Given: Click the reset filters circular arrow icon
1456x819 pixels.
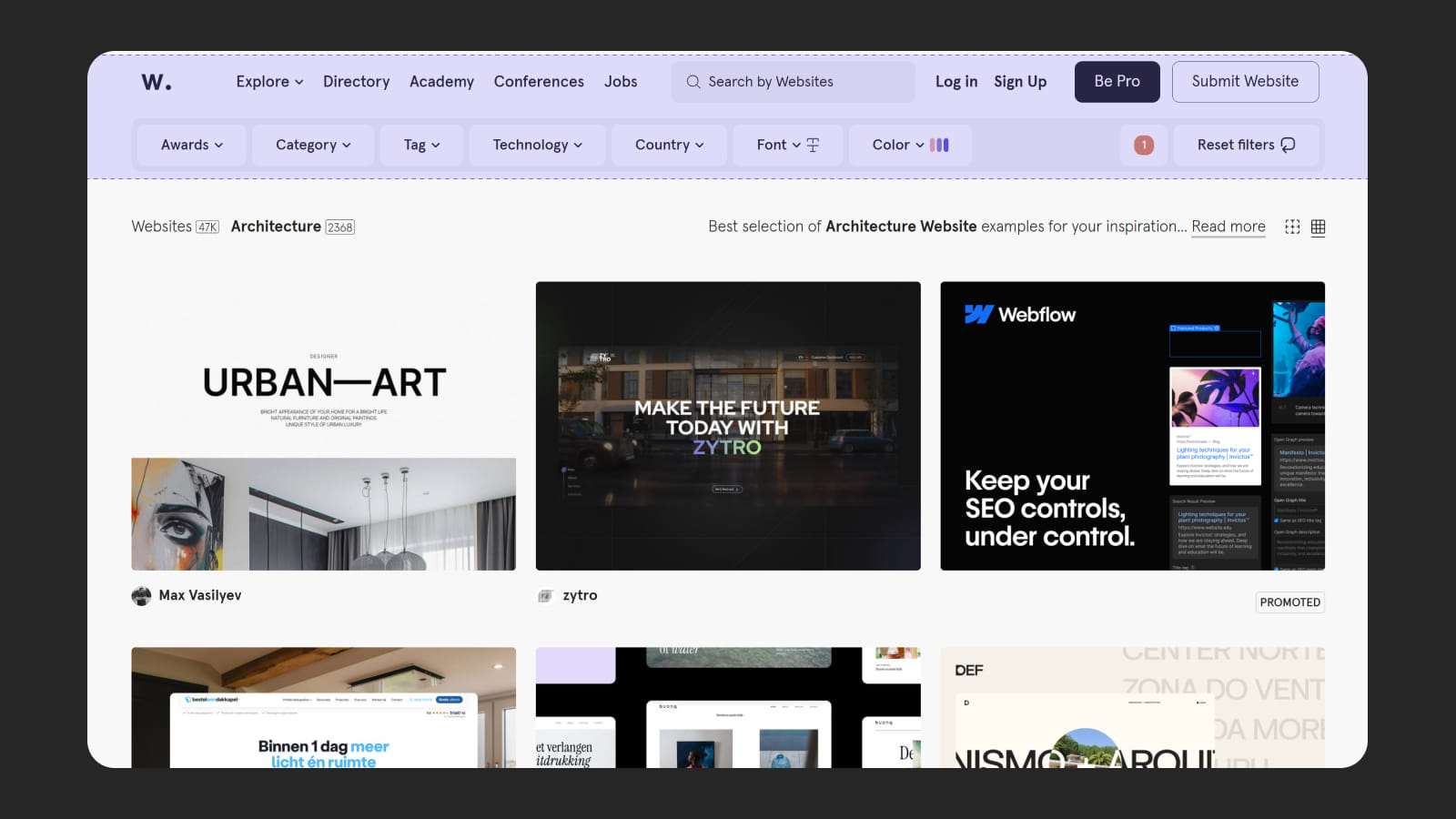Looking at the screenshot, I should (x=1289, y=145).
